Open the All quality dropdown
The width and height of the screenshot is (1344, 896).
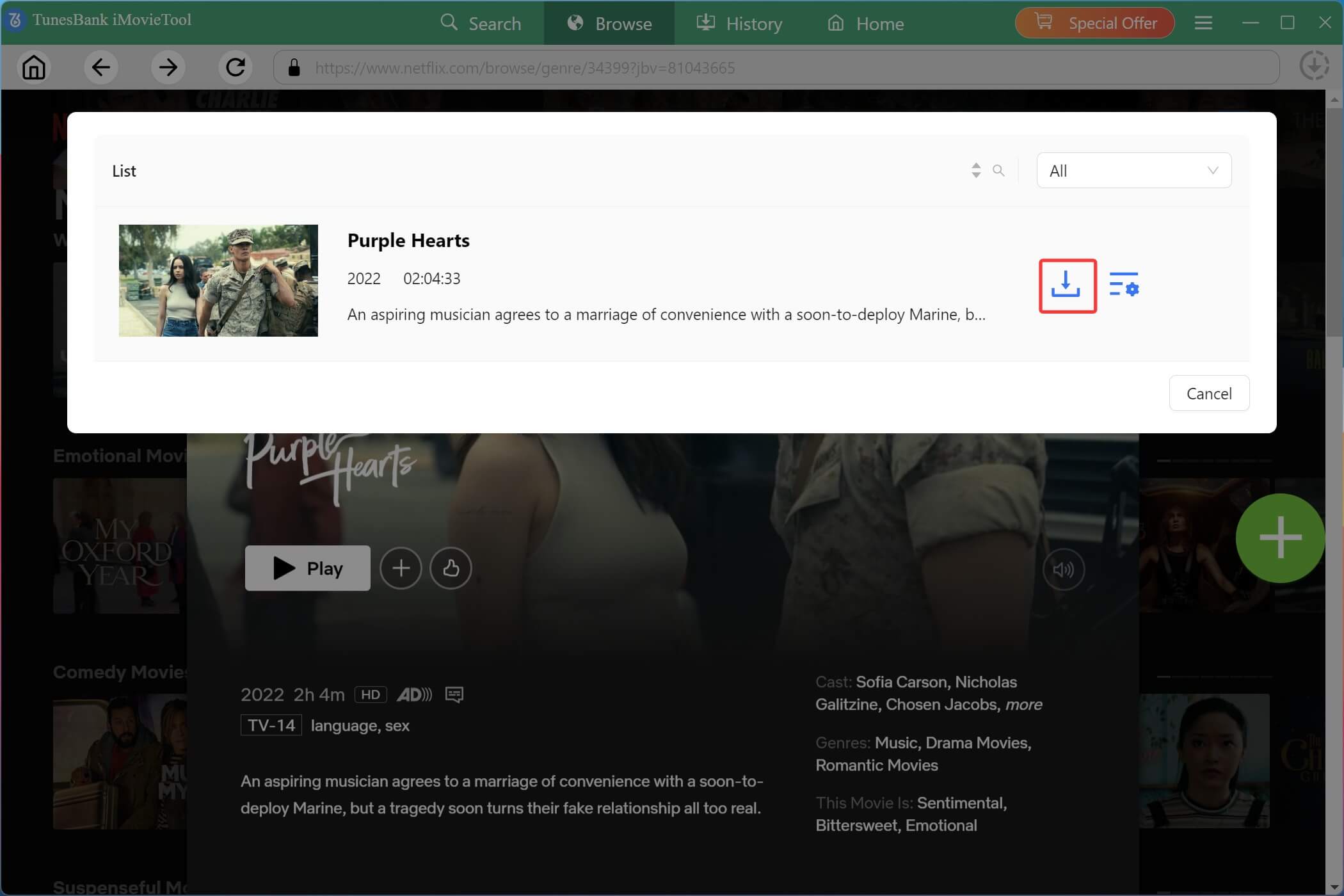(x=1133, y=170)
